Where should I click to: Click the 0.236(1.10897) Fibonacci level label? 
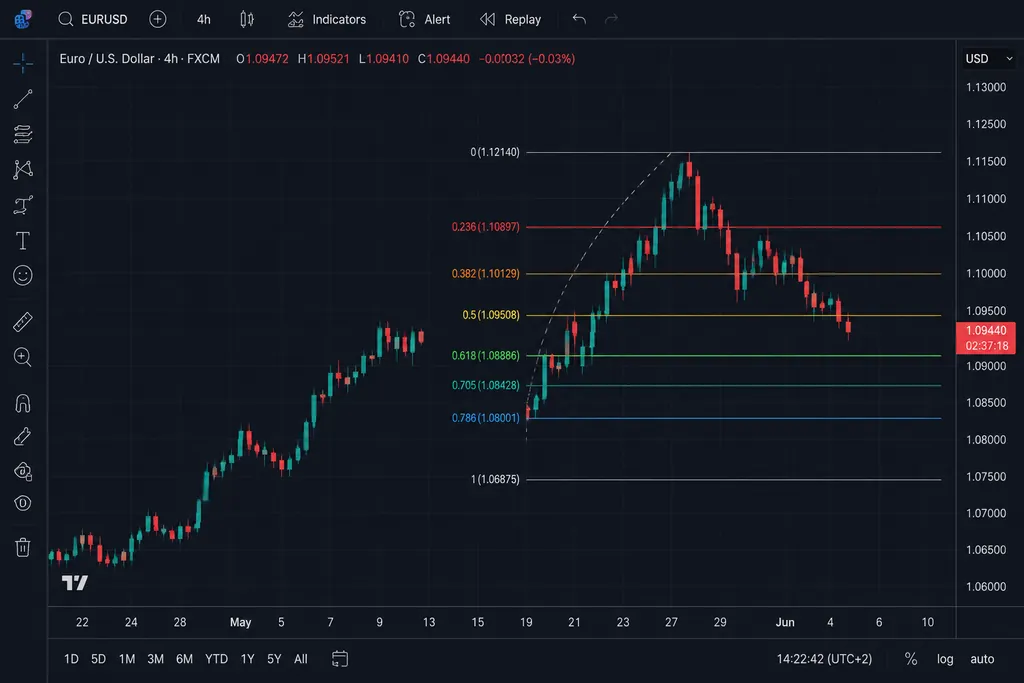(x=486, y=227)
